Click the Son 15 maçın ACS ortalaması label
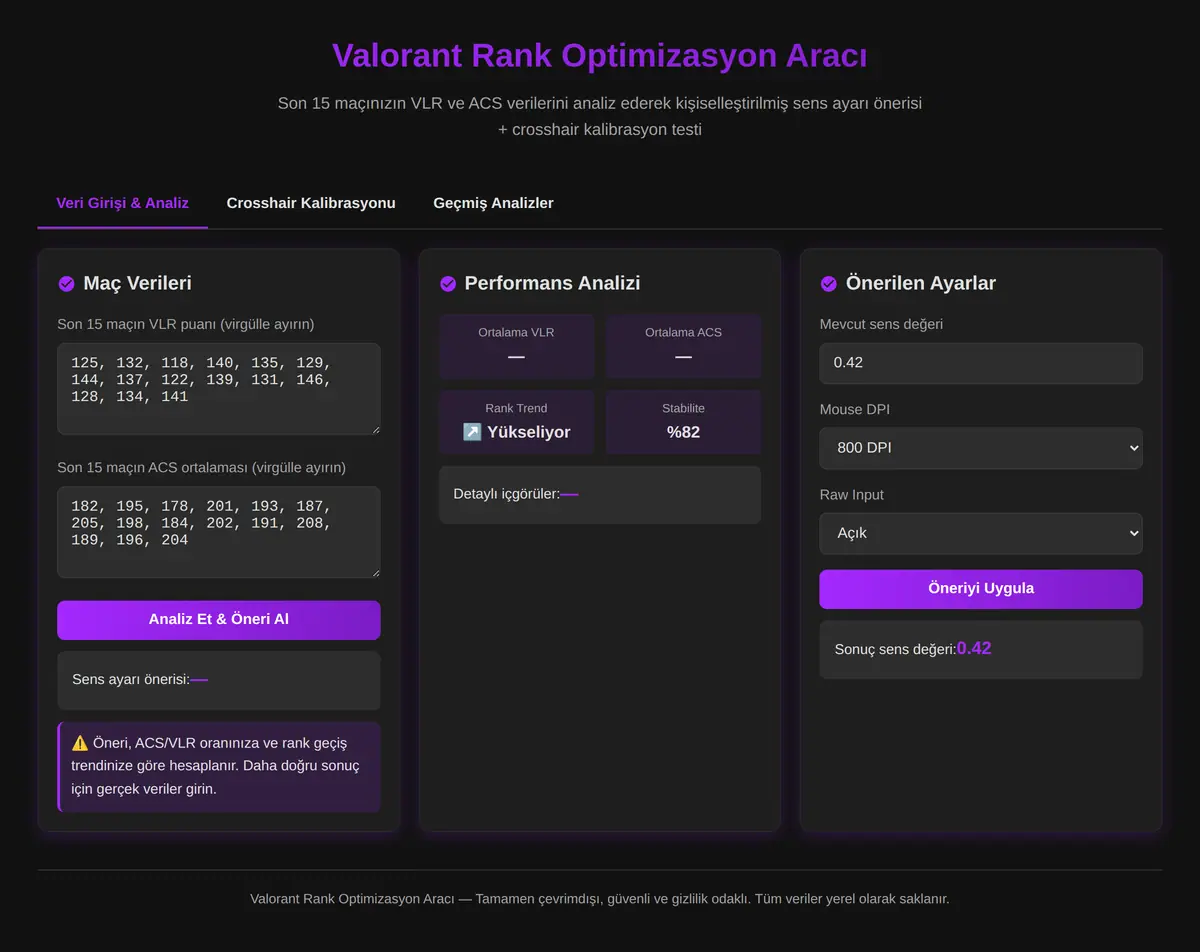The width and height of the screenshot is (1200, 952). click(202, 467)
